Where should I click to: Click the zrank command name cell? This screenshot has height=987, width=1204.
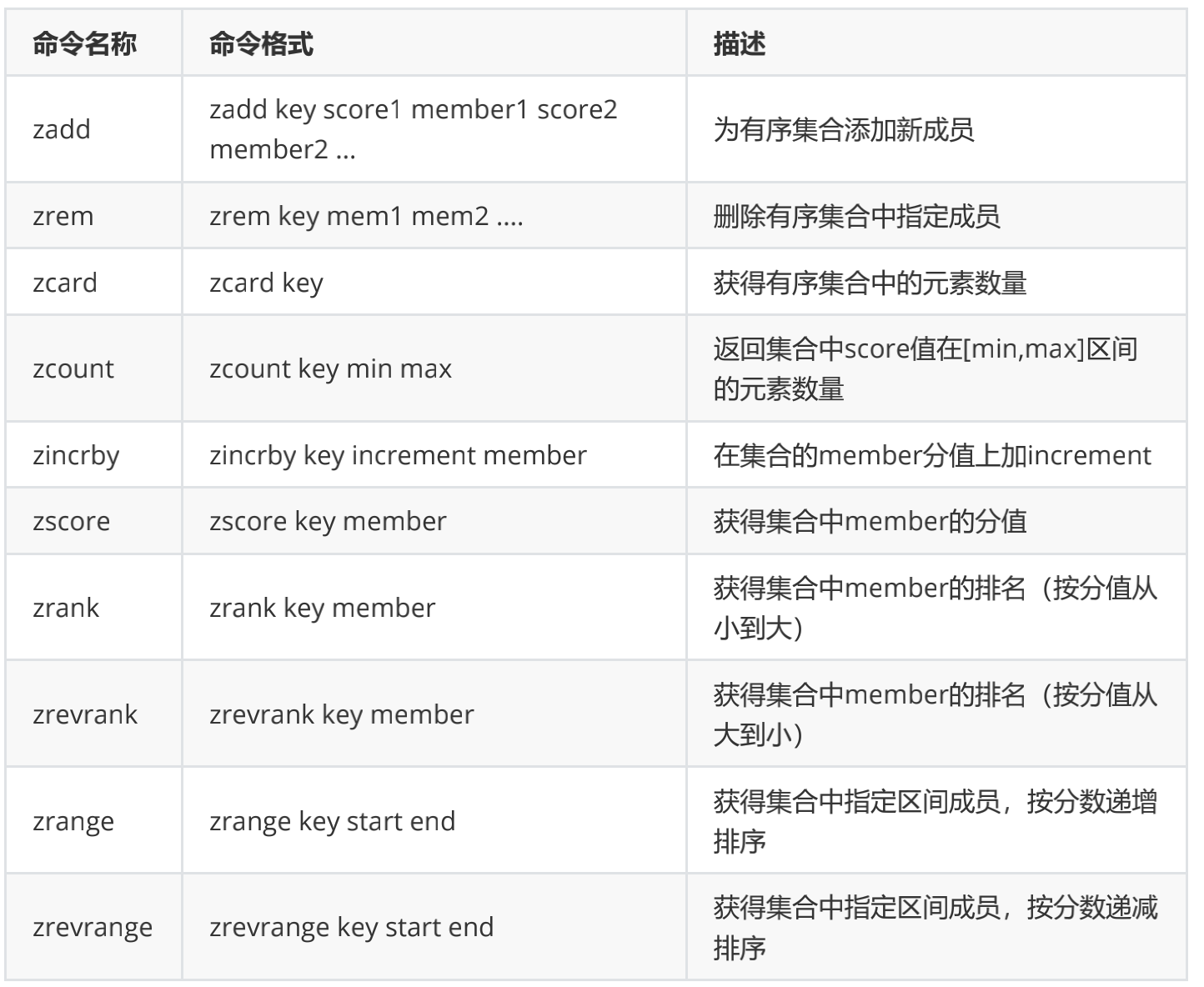(x=93, y=608)
